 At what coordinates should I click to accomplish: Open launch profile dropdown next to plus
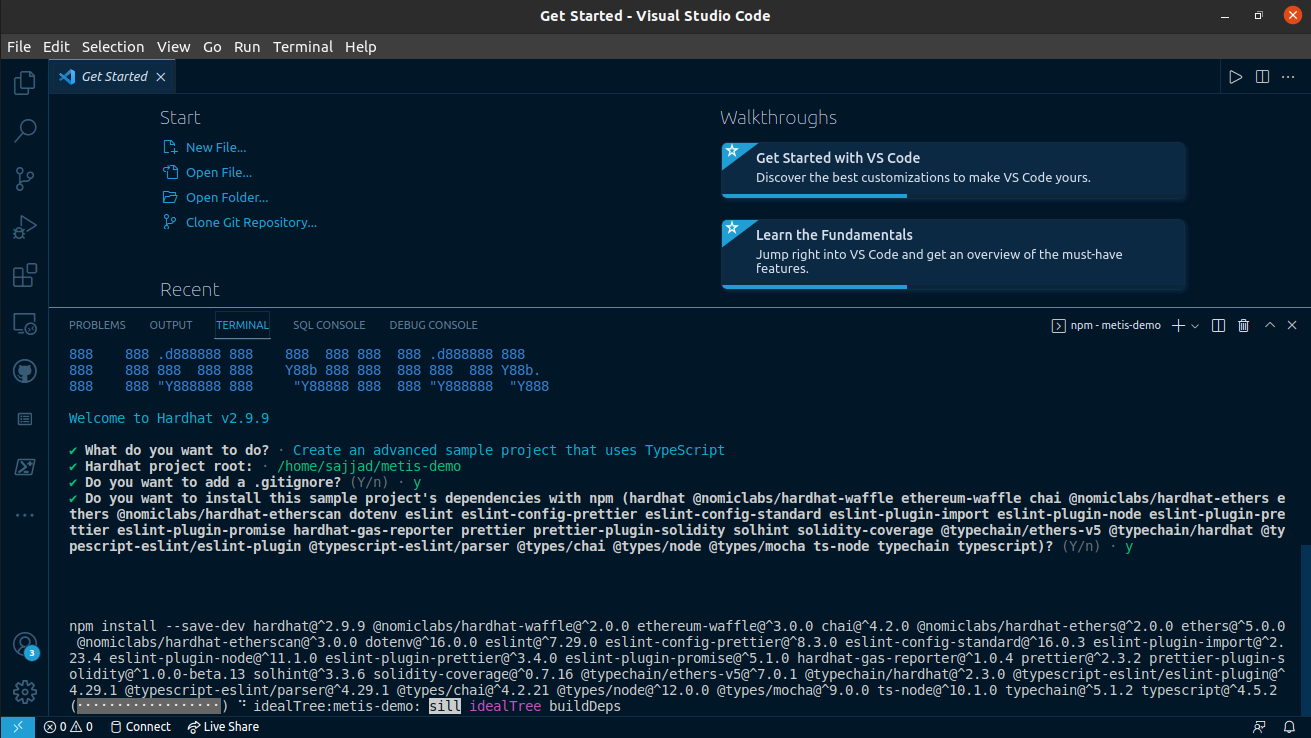point(1195,325)
